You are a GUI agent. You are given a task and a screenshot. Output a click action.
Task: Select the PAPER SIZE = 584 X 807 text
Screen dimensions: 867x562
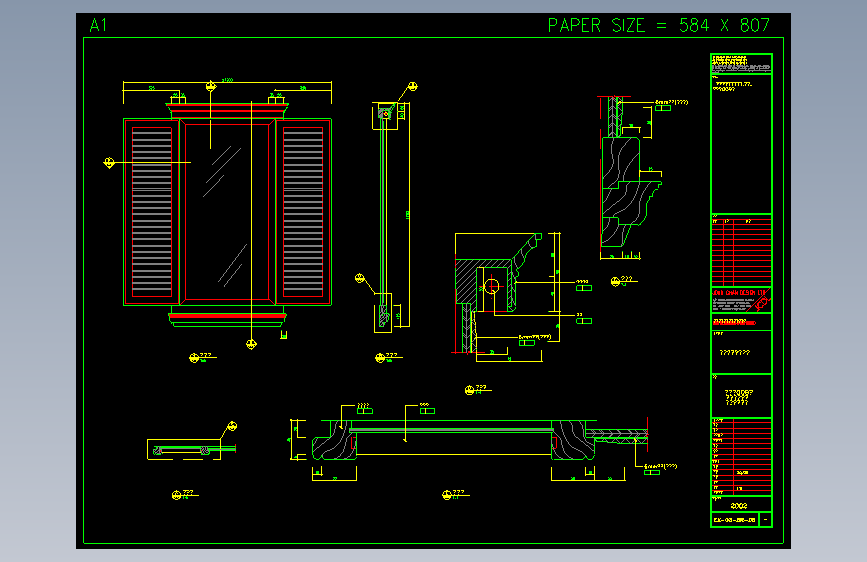tap(659, 25)
